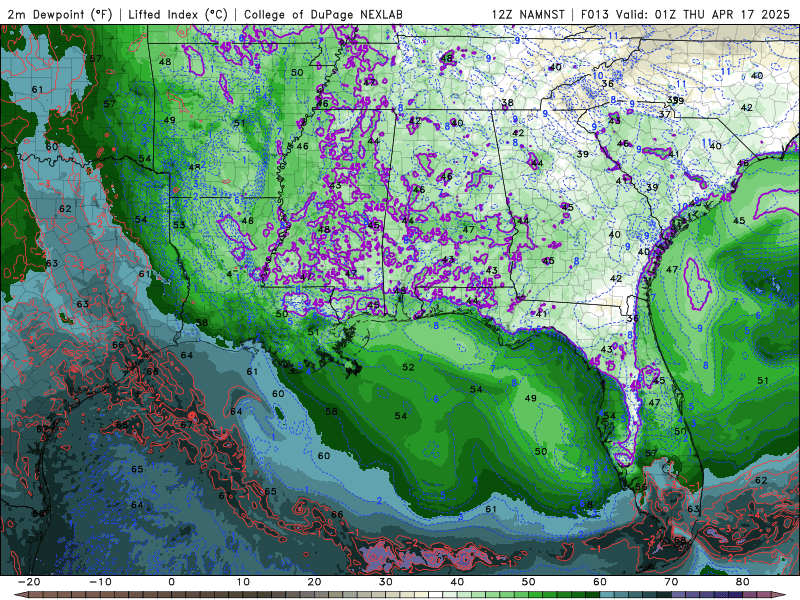Screen dimensions: 800x600
Task: Click the '2m Dewpoint (°F)' title text
Action: coord(59,14)
